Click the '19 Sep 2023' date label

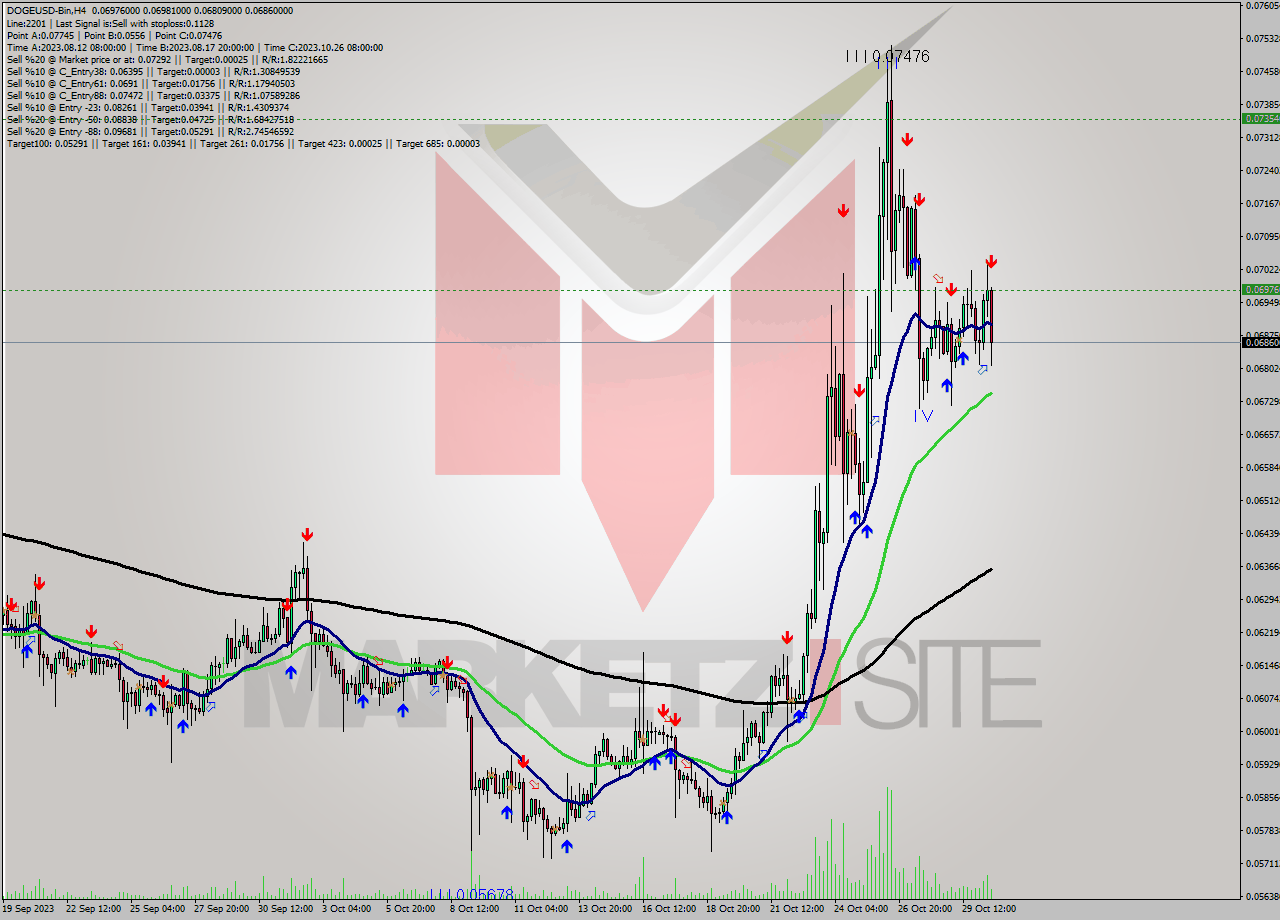tap(28, 909)
